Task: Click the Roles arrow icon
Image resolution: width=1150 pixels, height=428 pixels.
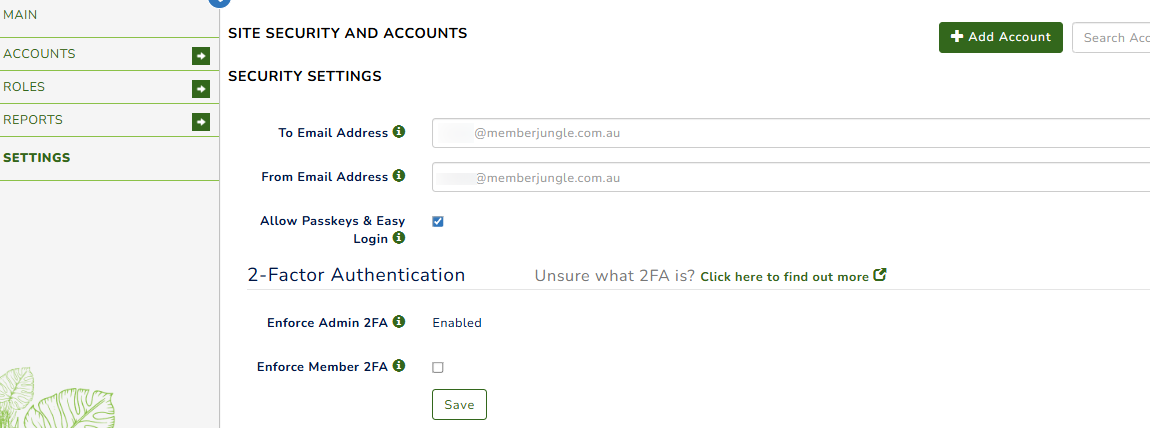Action: pos(201,89)
